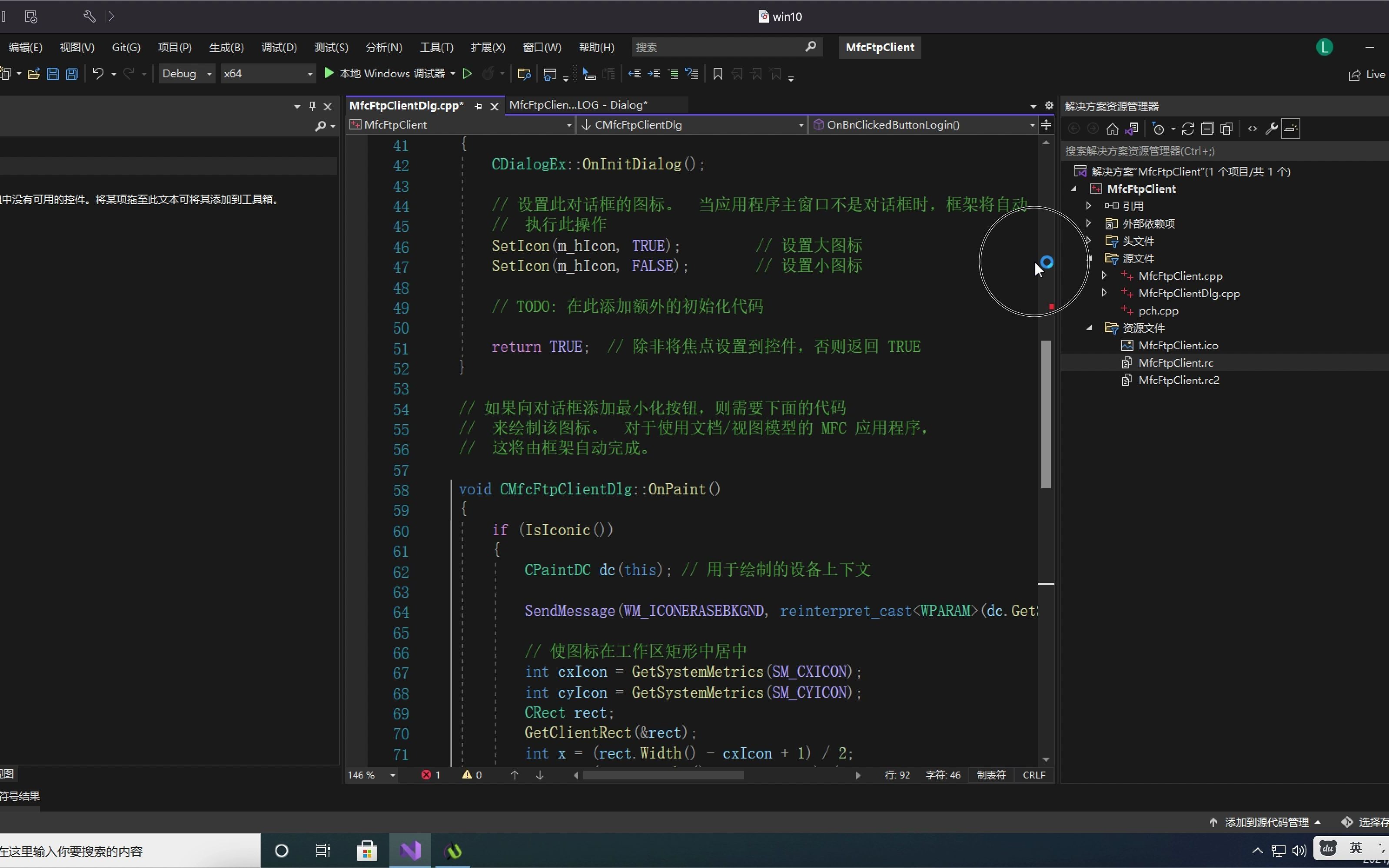Open the find-in-files folder search icon
Viewport: 1389px width, 868px height.
tap(524, 73)
